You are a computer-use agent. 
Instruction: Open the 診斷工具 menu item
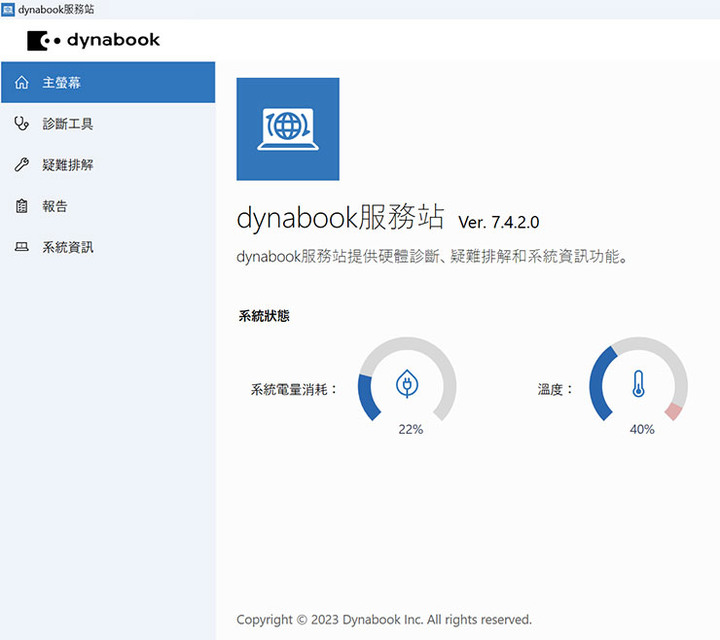click(108, 124)
